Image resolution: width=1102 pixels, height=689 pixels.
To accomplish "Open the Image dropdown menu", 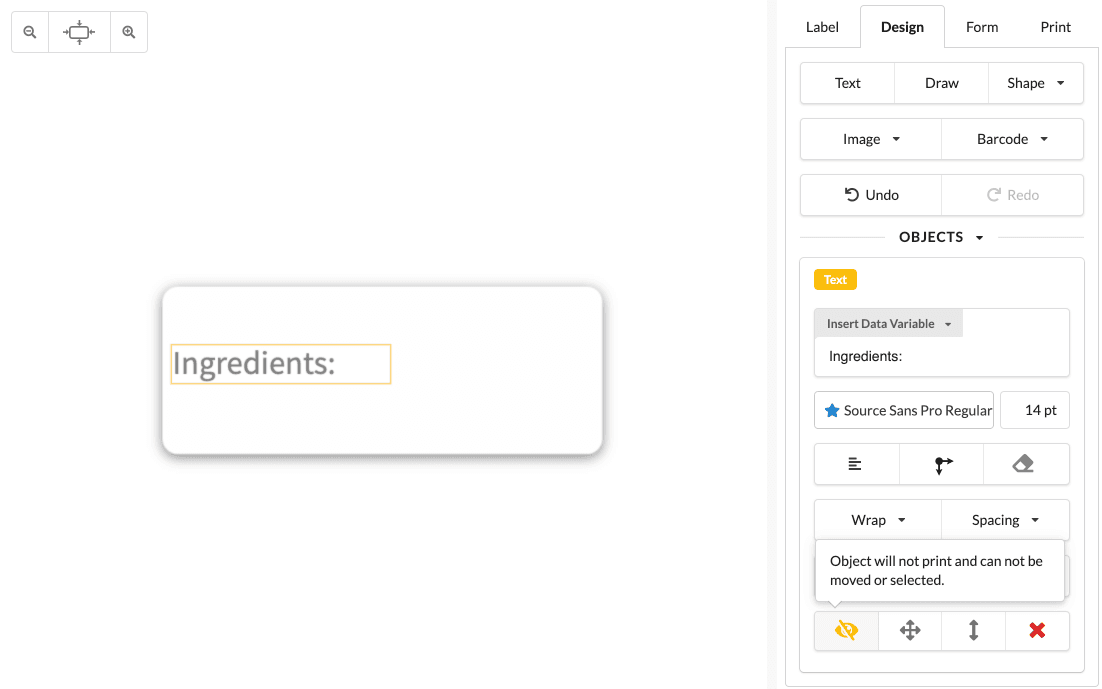I will click(871, 139).
